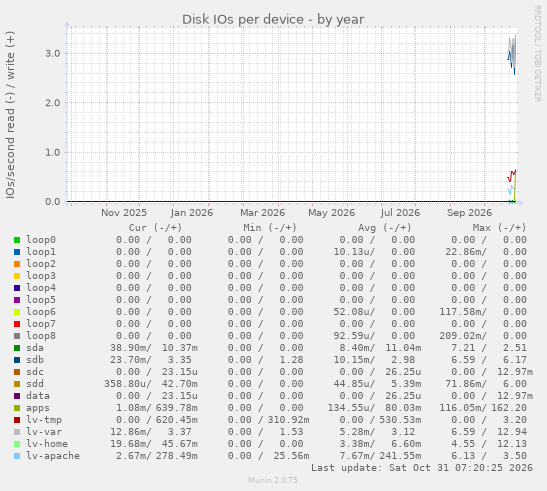Image resolution: width=547 pixels, height=491 pixels.
Task: Click the Nov 2025 x-axis label
Action: pos(124,213)
